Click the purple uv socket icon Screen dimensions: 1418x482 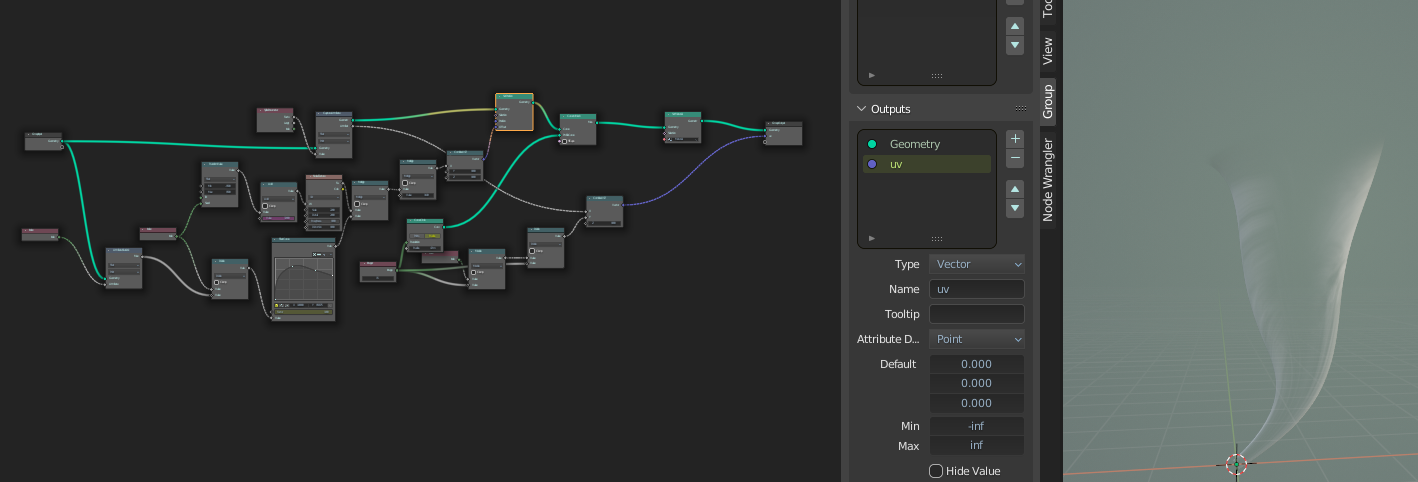pos(873,164)
